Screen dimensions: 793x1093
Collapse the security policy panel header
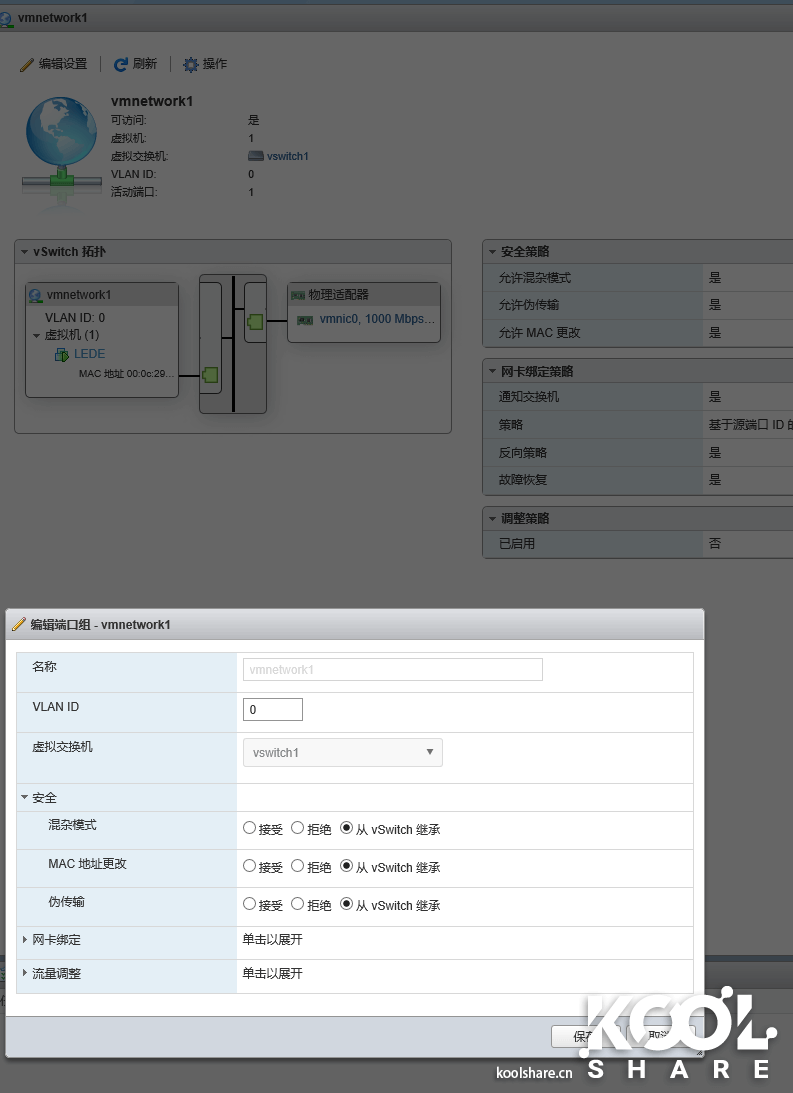(492, 252)
